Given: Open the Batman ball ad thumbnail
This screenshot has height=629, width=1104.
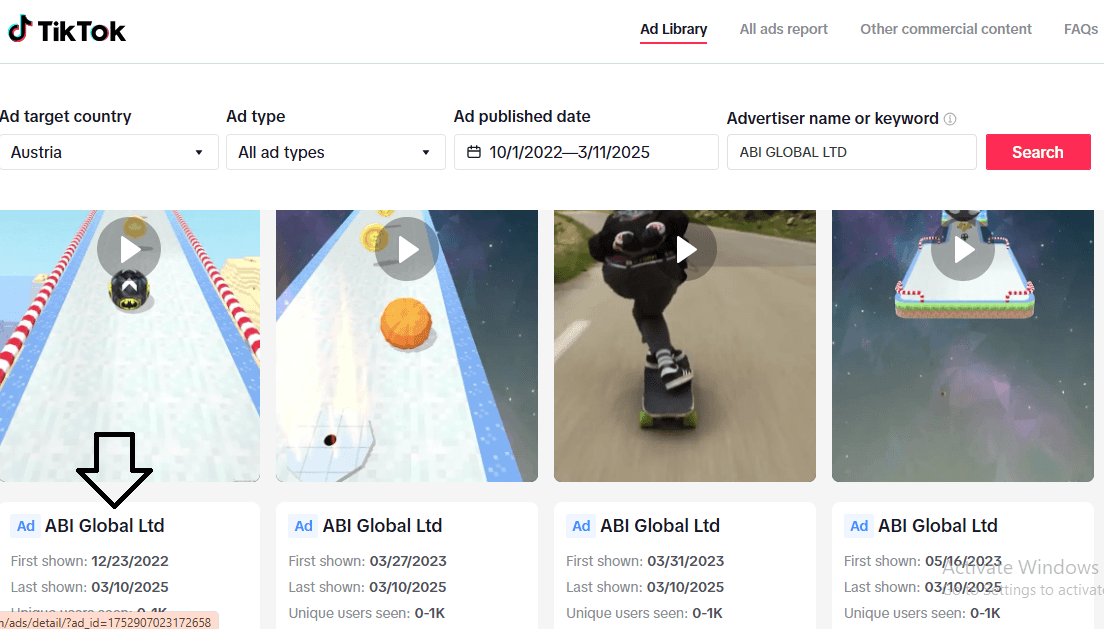Looking at the screenshot, I should [x=130, y=346].
